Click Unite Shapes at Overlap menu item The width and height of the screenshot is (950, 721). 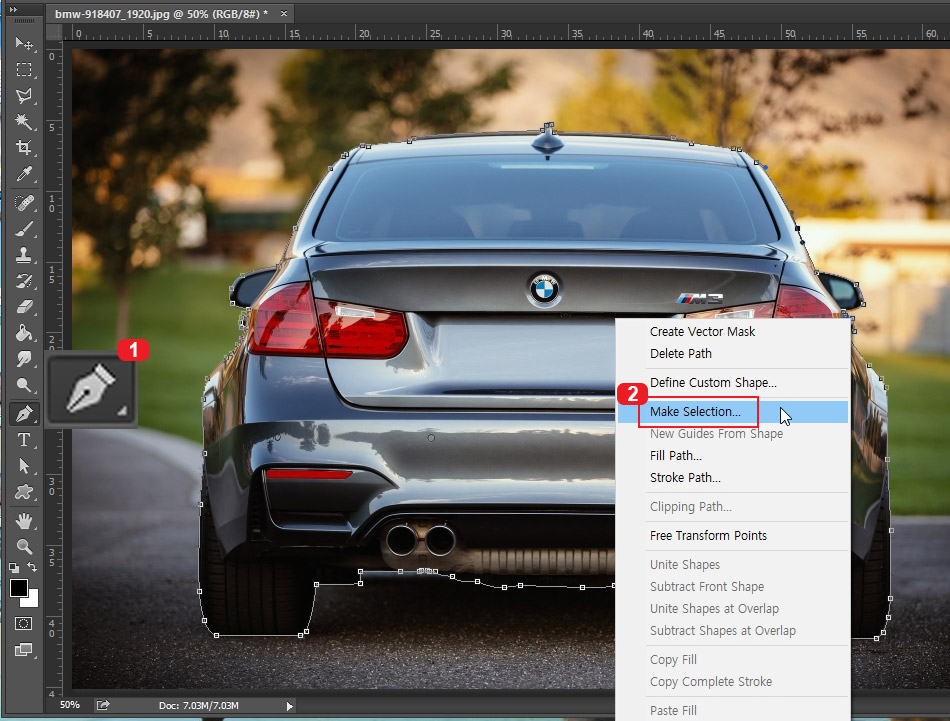click(732, 608)
